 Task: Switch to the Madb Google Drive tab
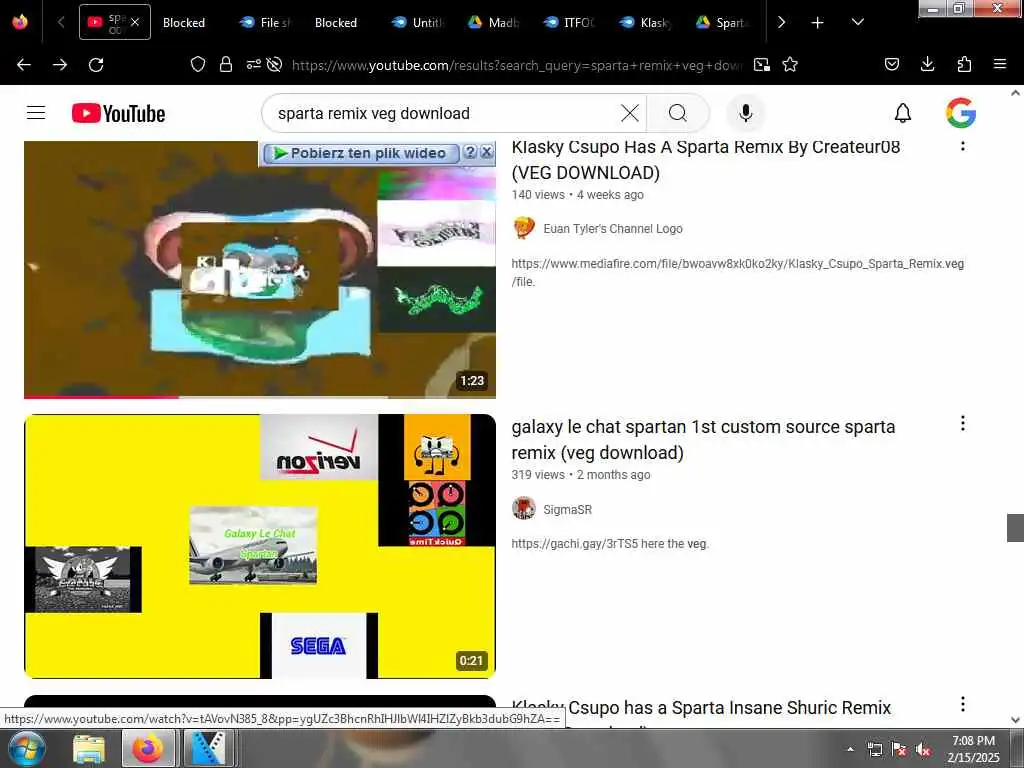point(493,23)
